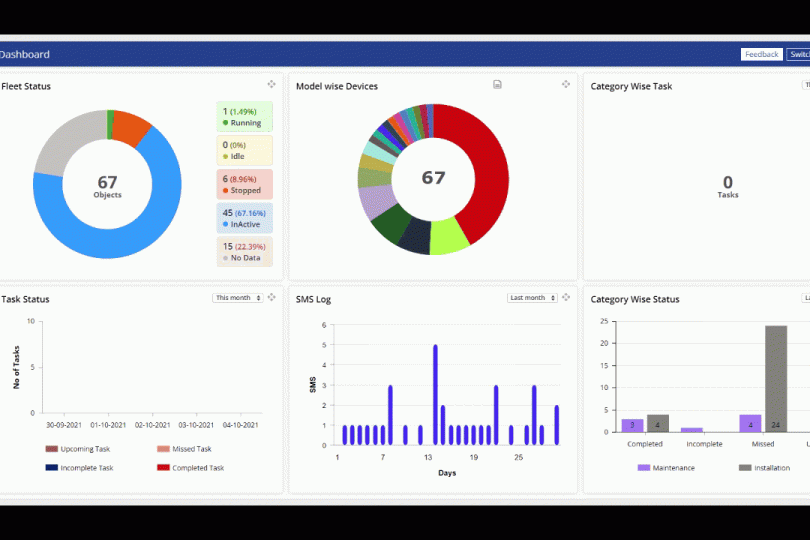Click the Task Status widget move icon

(x=271, y=298)
